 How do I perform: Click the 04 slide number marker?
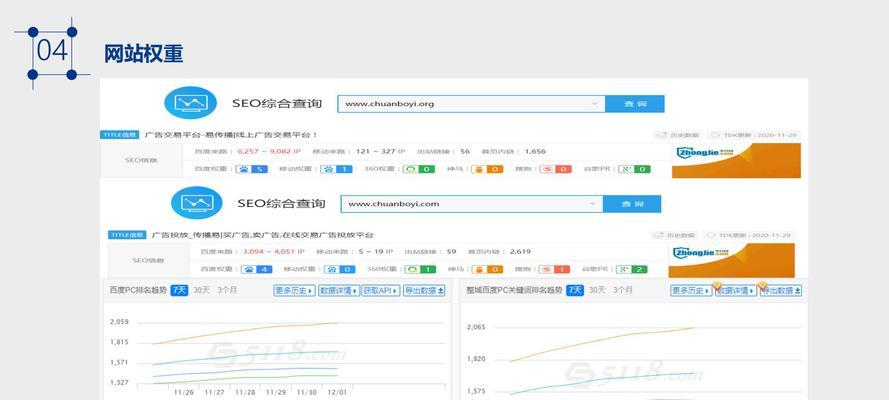[52, 50]
